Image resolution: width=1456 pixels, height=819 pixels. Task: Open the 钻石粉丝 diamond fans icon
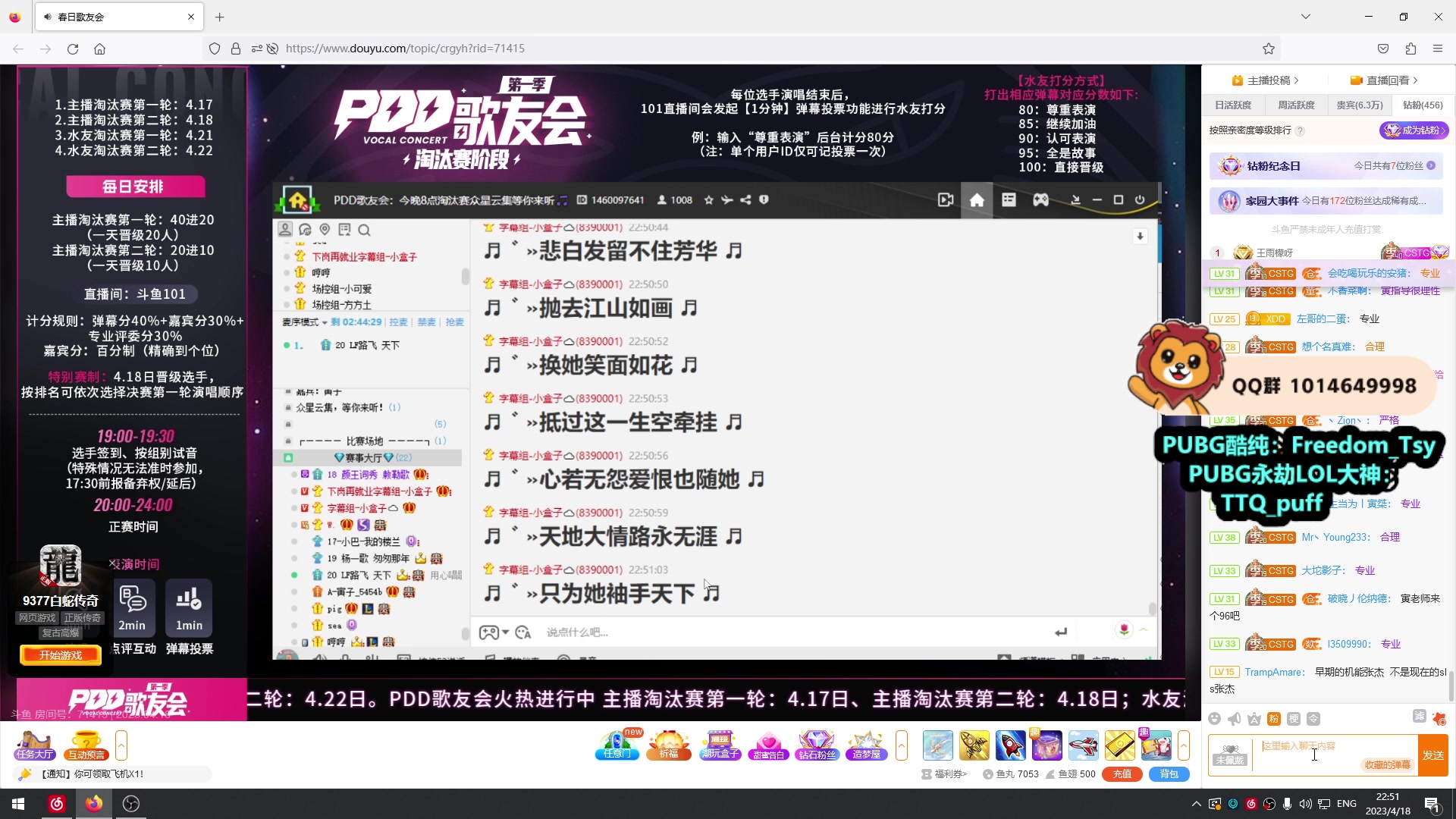pyautogui.click(x=817, y=745)
